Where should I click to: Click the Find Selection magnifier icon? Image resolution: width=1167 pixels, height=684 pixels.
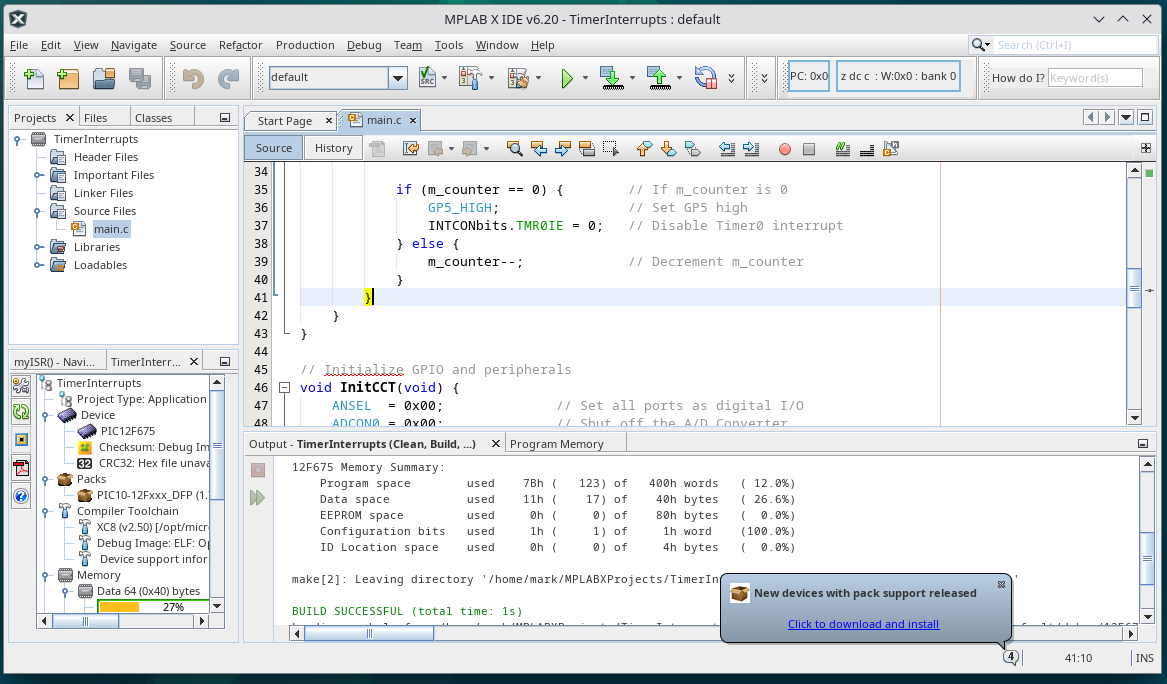point(514,149)
